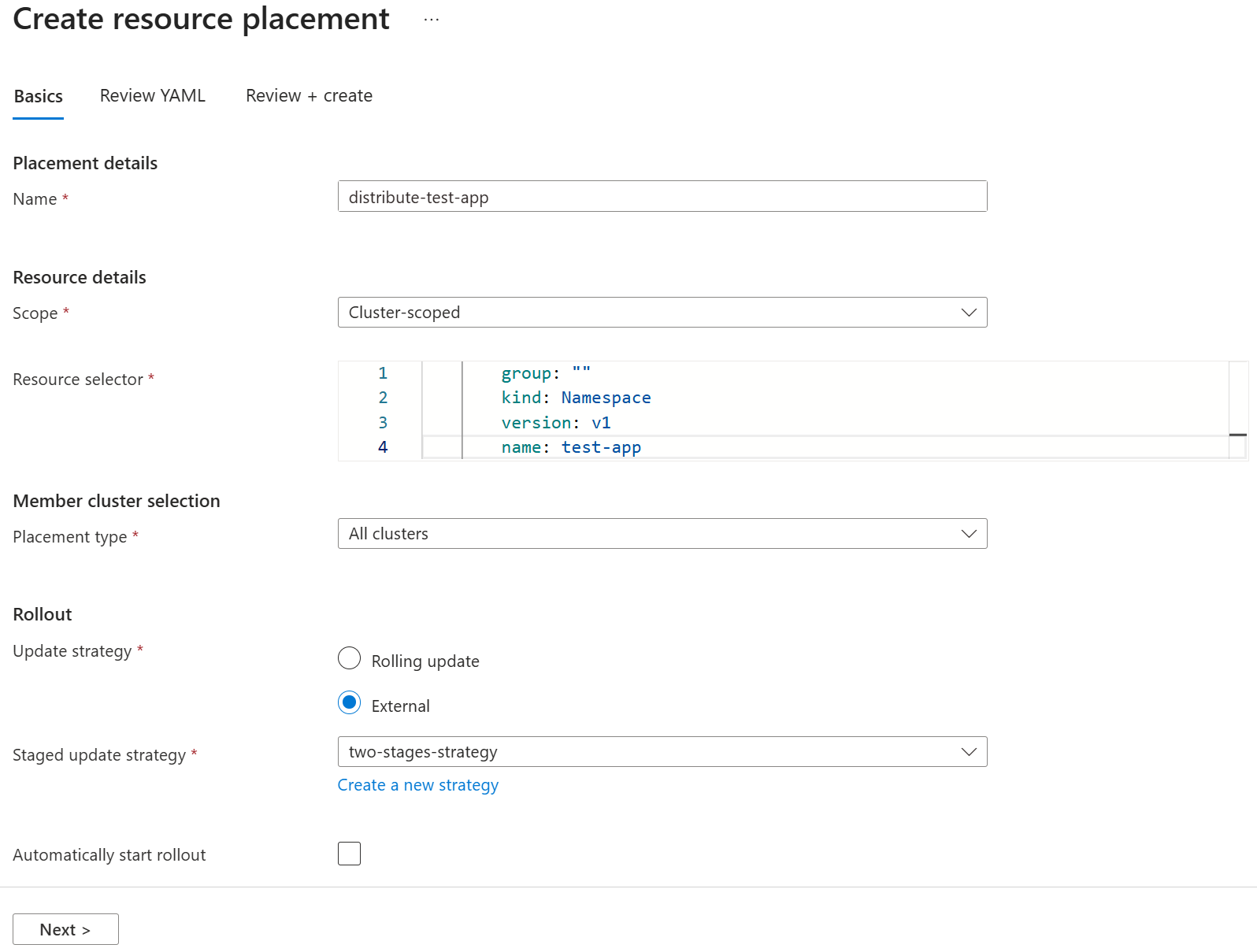Click the 'name: test-app' selector line

tap(571, 447)
